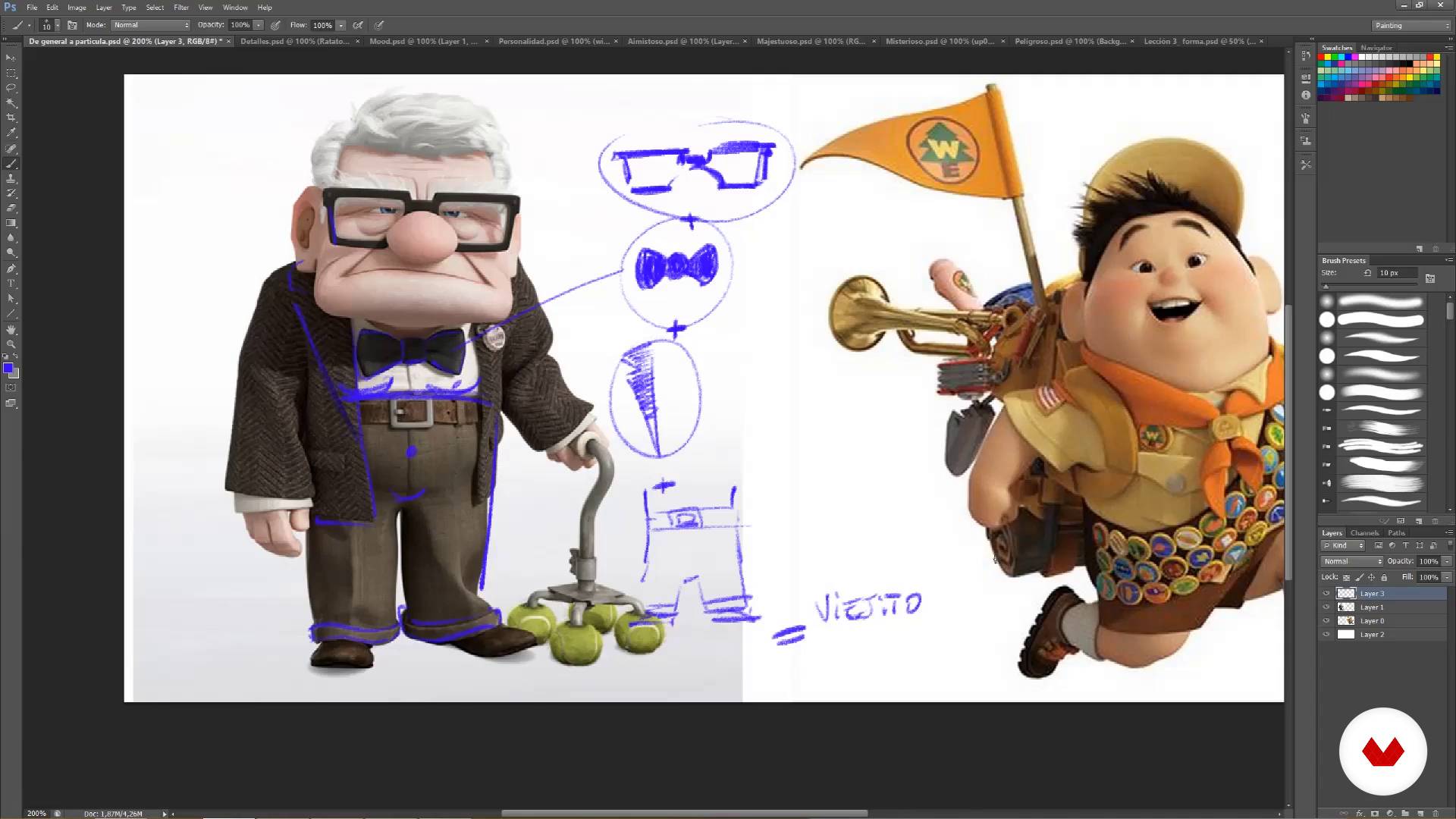The width and height of the screenshot is (1456, 819).
Task: Open the brush Mode dropdown
Action: [x=151, y=25]
